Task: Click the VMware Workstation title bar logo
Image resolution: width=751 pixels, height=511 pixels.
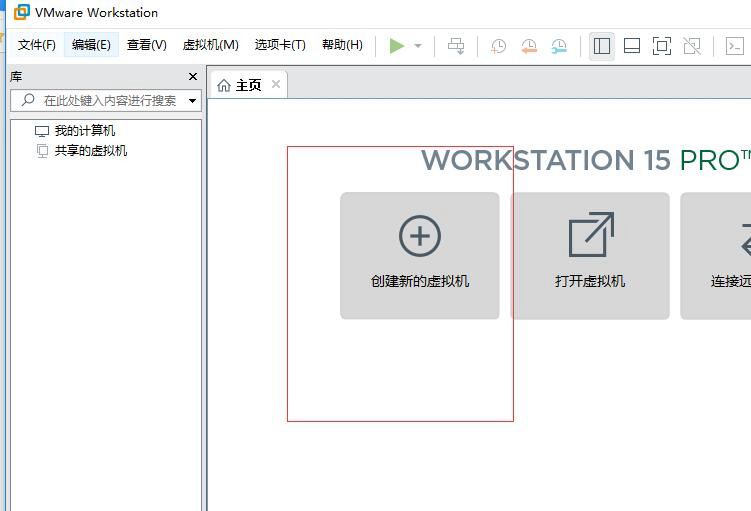Action: (22, 12)
